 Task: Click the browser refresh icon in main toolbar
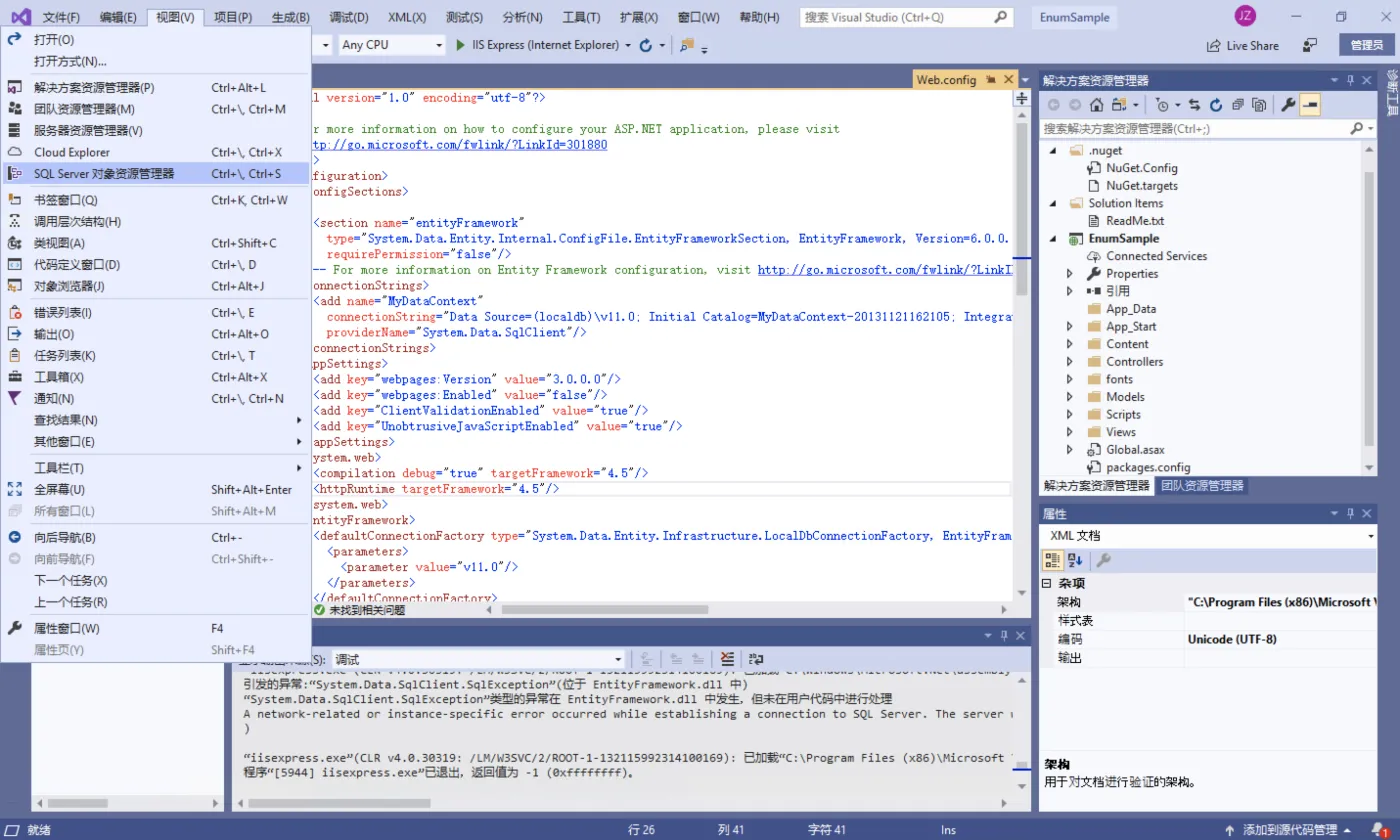[646, 45]
